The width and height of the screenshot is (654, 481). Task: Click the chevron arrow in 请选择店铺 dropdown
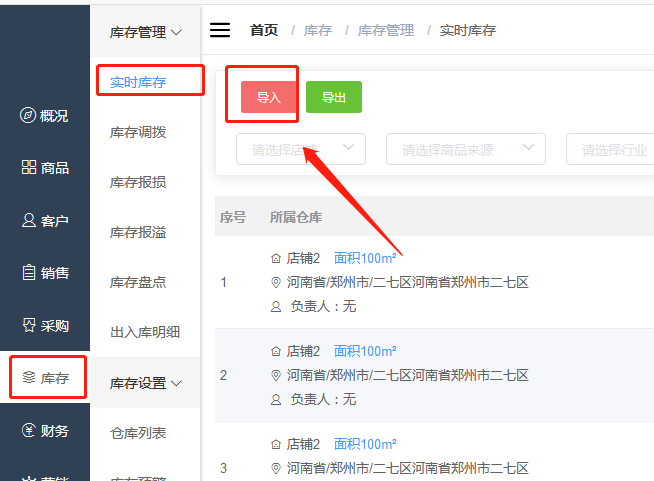(x=348, y=147)
